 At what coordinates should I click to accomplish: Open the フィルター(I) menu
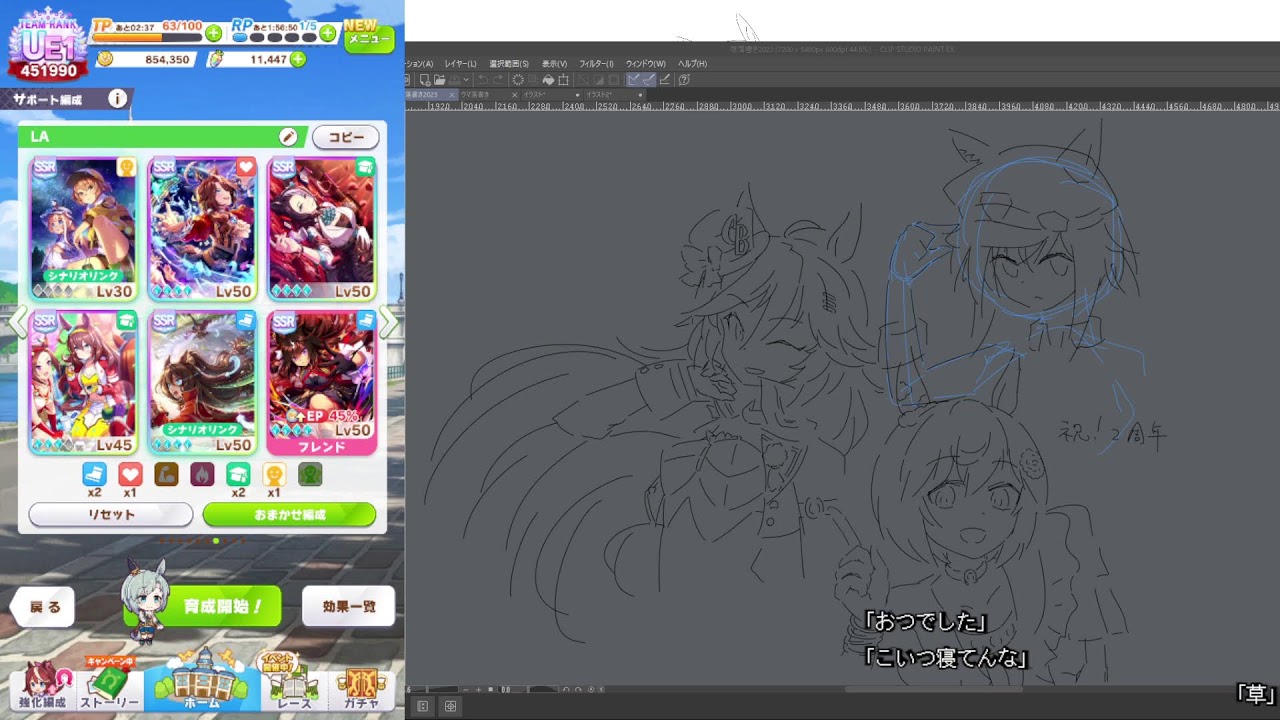[x=596, y=64]
